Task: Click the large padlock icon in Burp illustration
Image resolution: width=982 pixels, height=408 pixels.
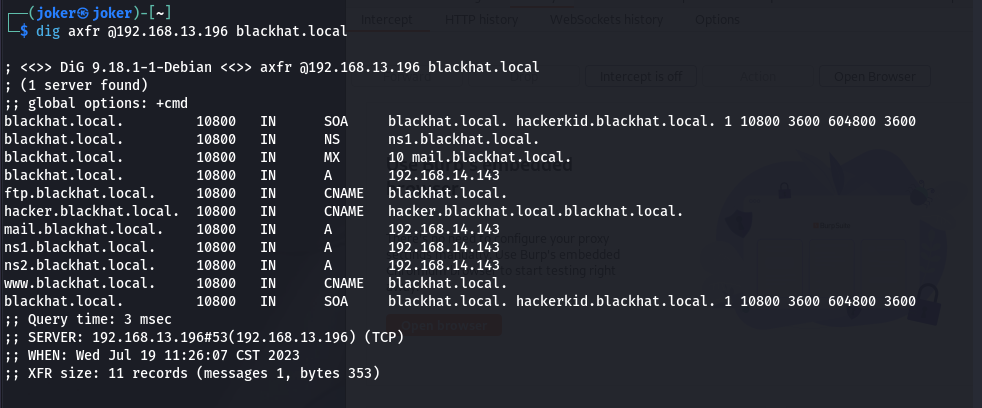Action: (926, 305)
